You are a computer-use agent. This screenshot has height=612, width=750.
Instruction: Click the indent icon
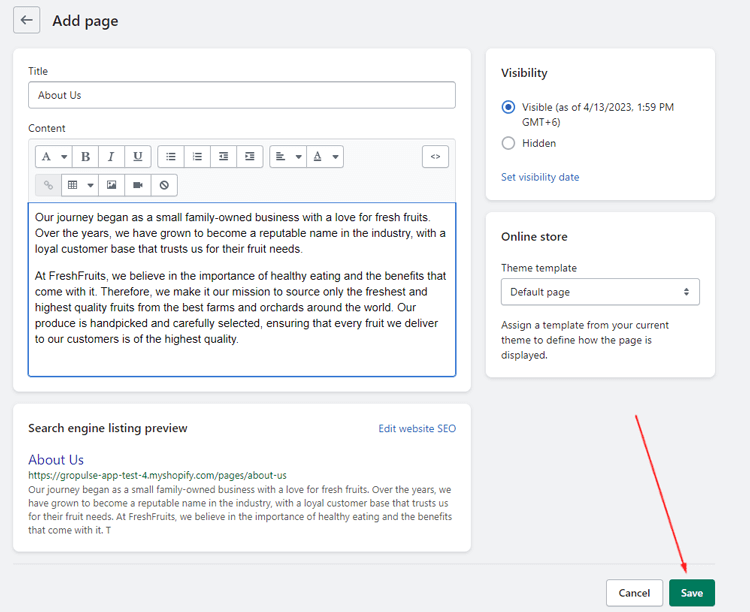pyautogui.click(x=250, y=156)
